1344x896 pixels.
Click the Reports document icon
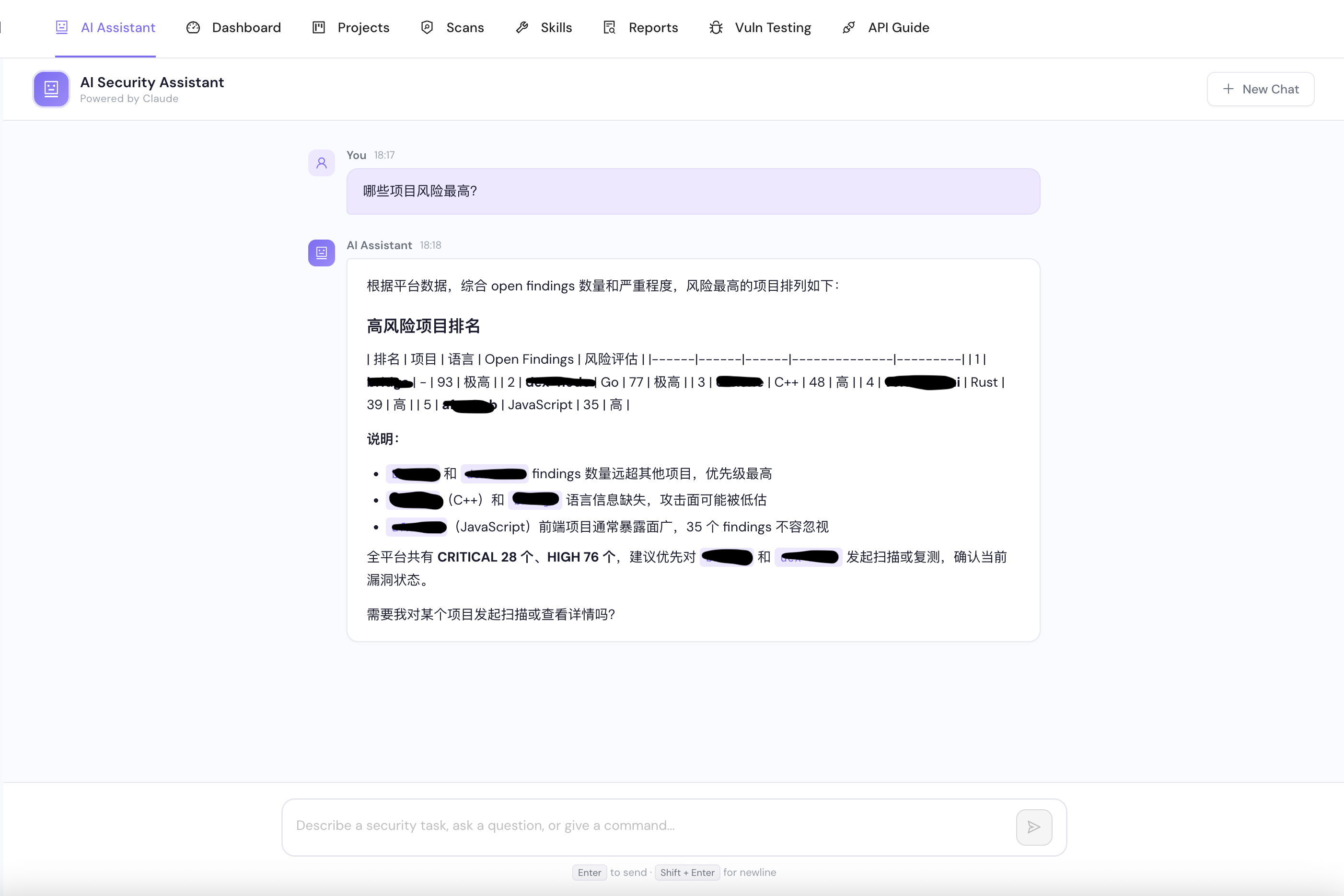click(609, 27)
